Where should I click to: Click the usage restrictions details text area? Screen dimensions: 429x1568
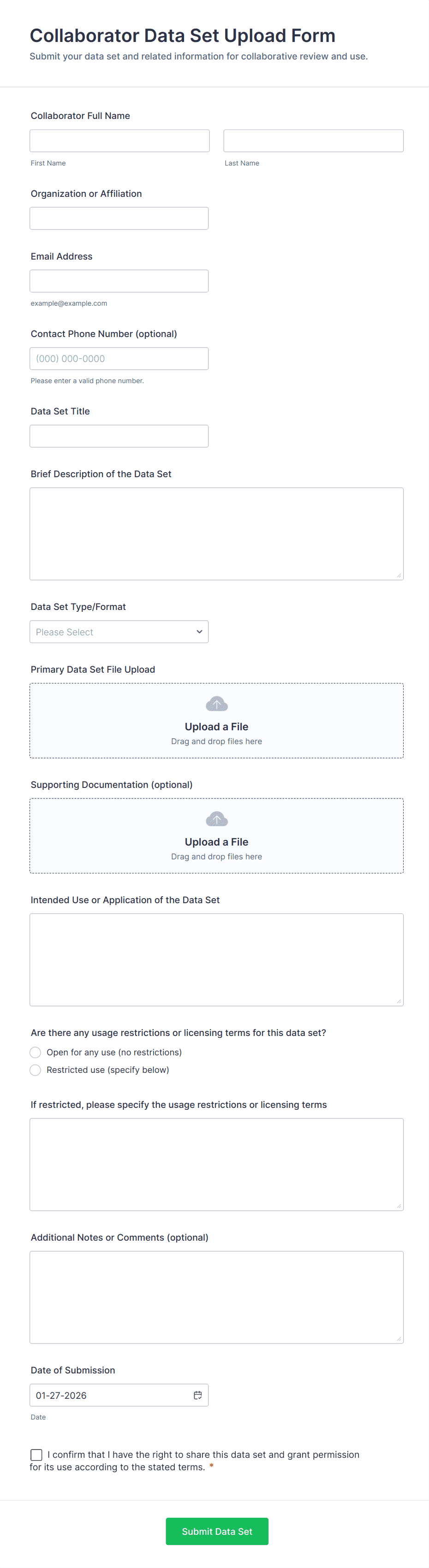216,1164
